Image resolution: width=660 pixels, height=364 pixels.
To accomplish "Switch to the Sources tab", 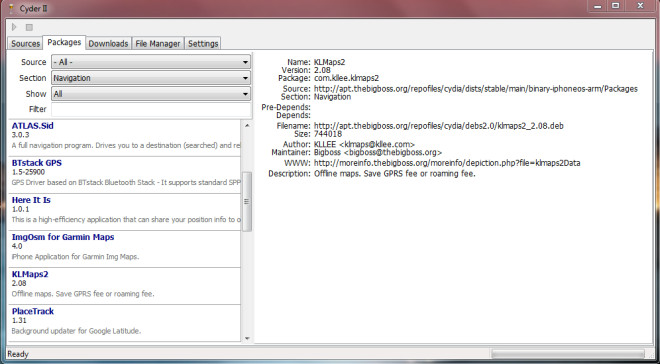I will [x=25, y=43].
